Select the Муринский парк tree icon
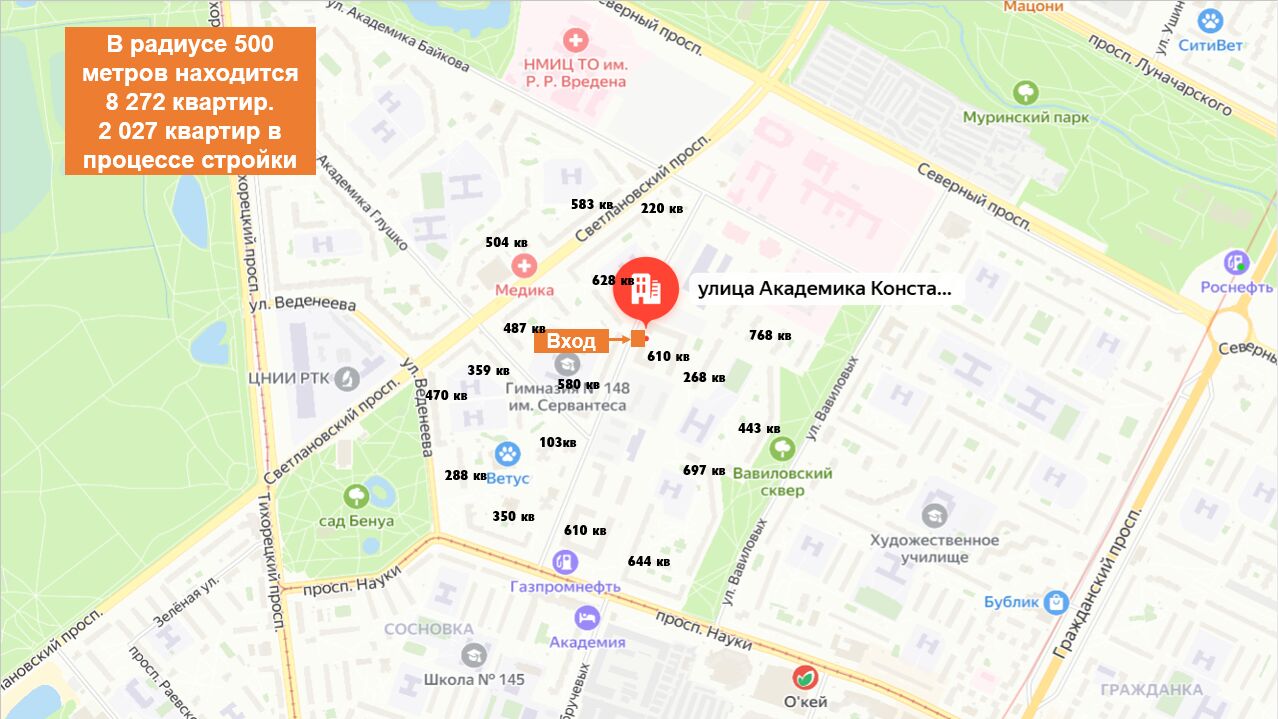This screenshot has width=1278, height=719. (x=1025, y=93)
